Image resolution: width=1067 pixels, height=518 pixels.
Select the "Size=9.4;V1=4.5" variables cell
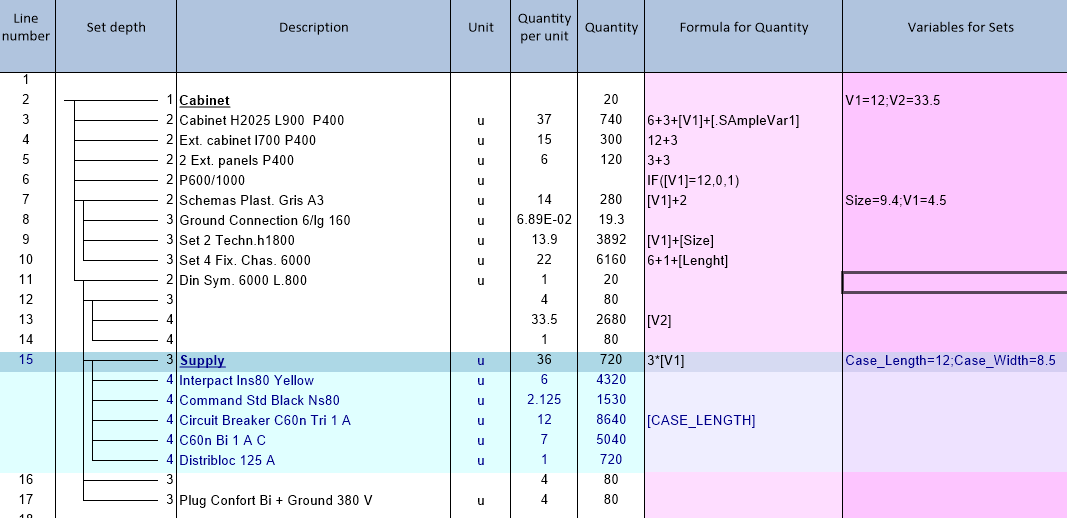pyautogui.click(x=896, y=200)
